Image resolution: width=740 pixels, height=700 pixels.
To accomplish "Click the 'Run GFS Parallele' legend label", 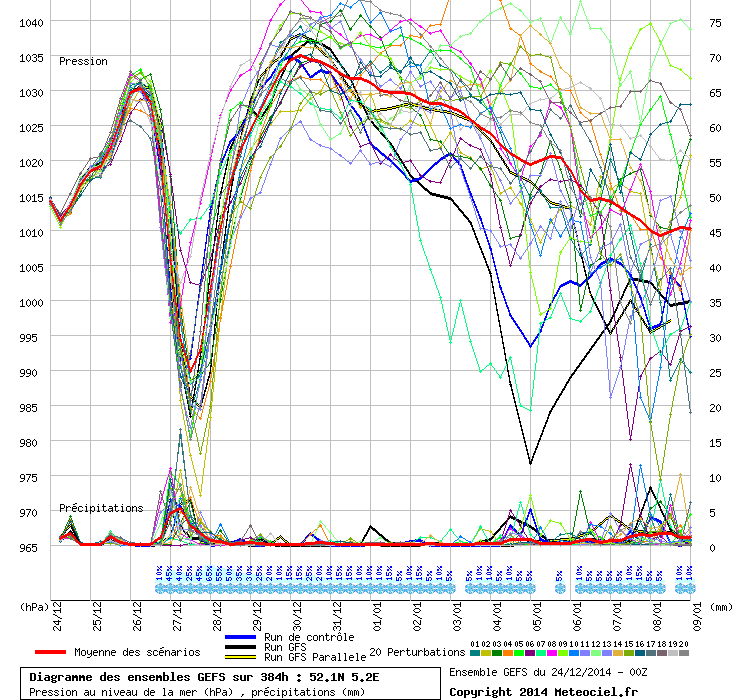I will [315, 657].
